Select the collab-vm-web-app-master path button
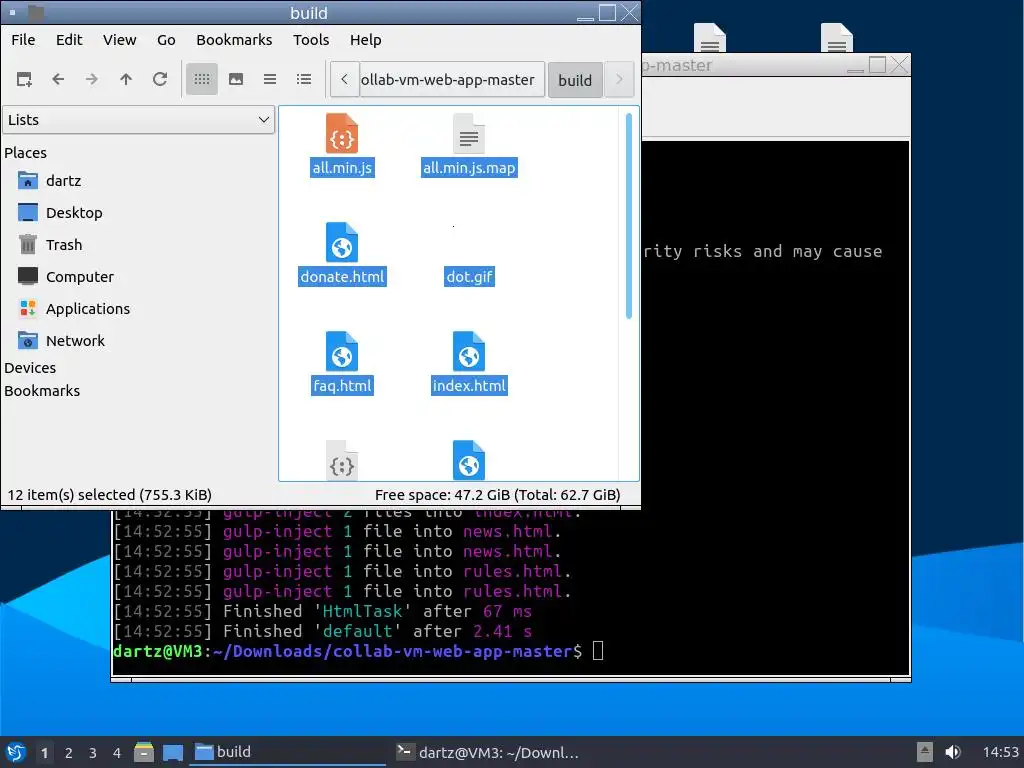Image resolution: width=1024 pixels, height=768 pixels. (x=452, y=80)
